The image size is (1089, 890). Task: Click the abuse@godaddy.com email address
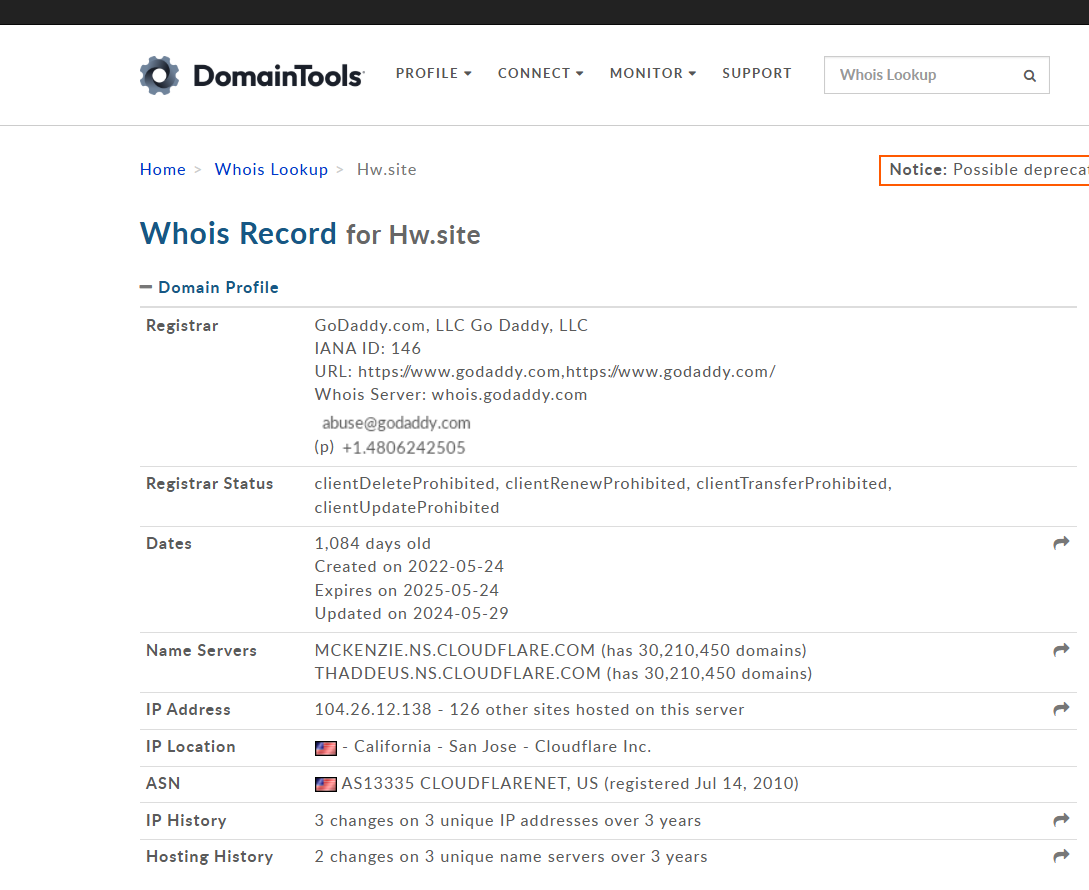[x=396, y=423]
